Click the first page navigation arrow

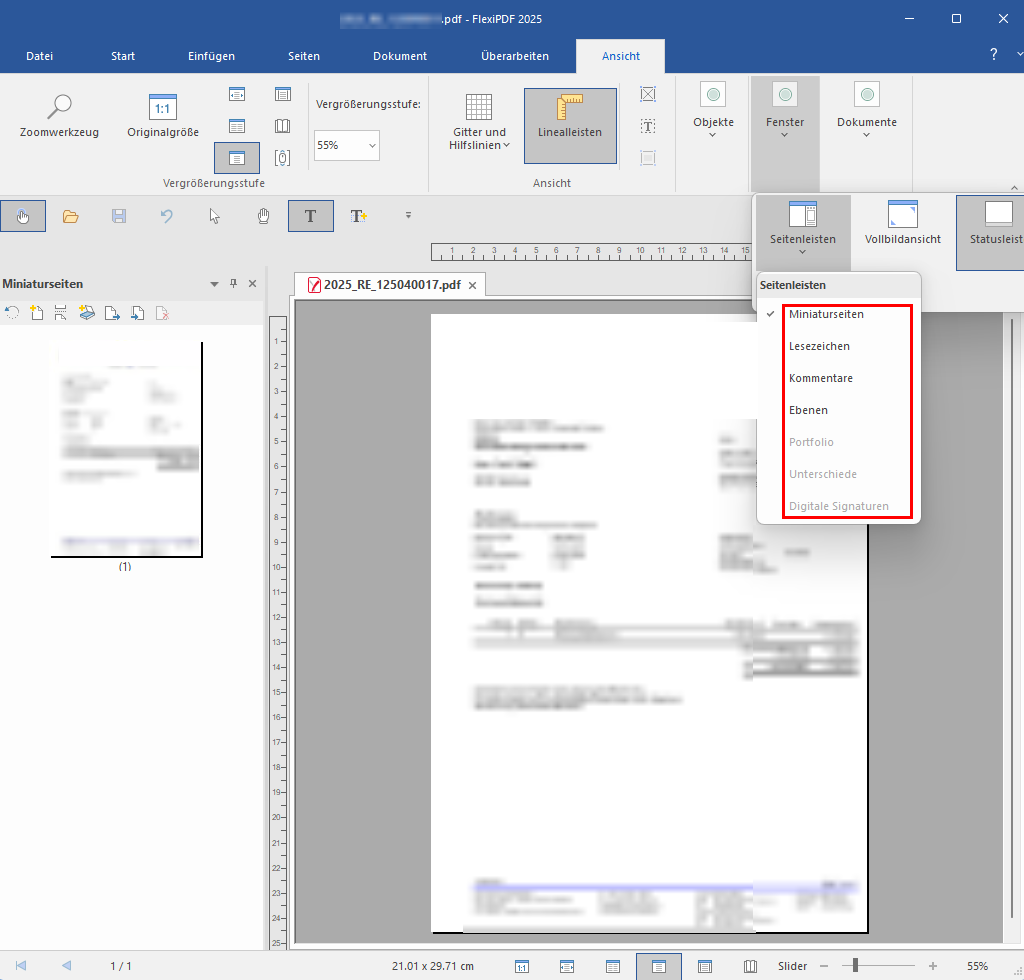click(x=21, y=965)
